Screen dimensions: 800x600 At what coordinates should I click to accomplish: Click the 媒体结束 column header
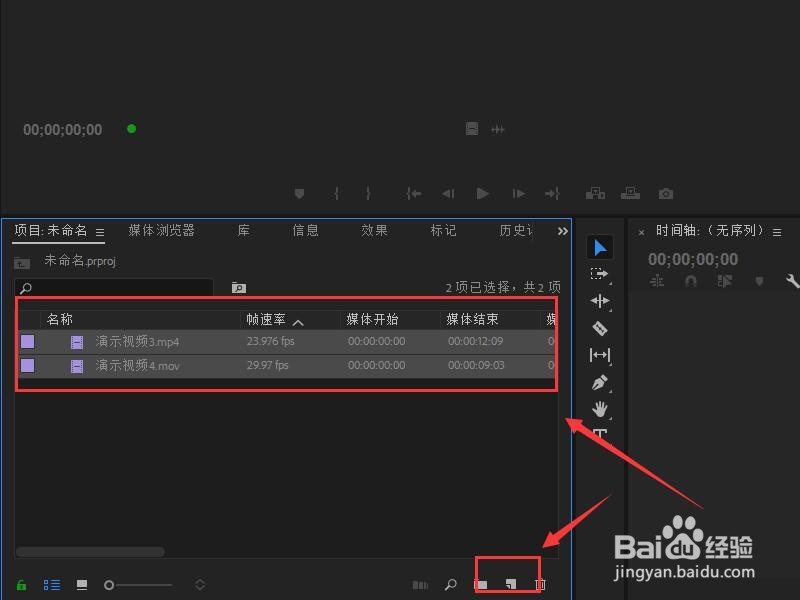tap(472, 319)
